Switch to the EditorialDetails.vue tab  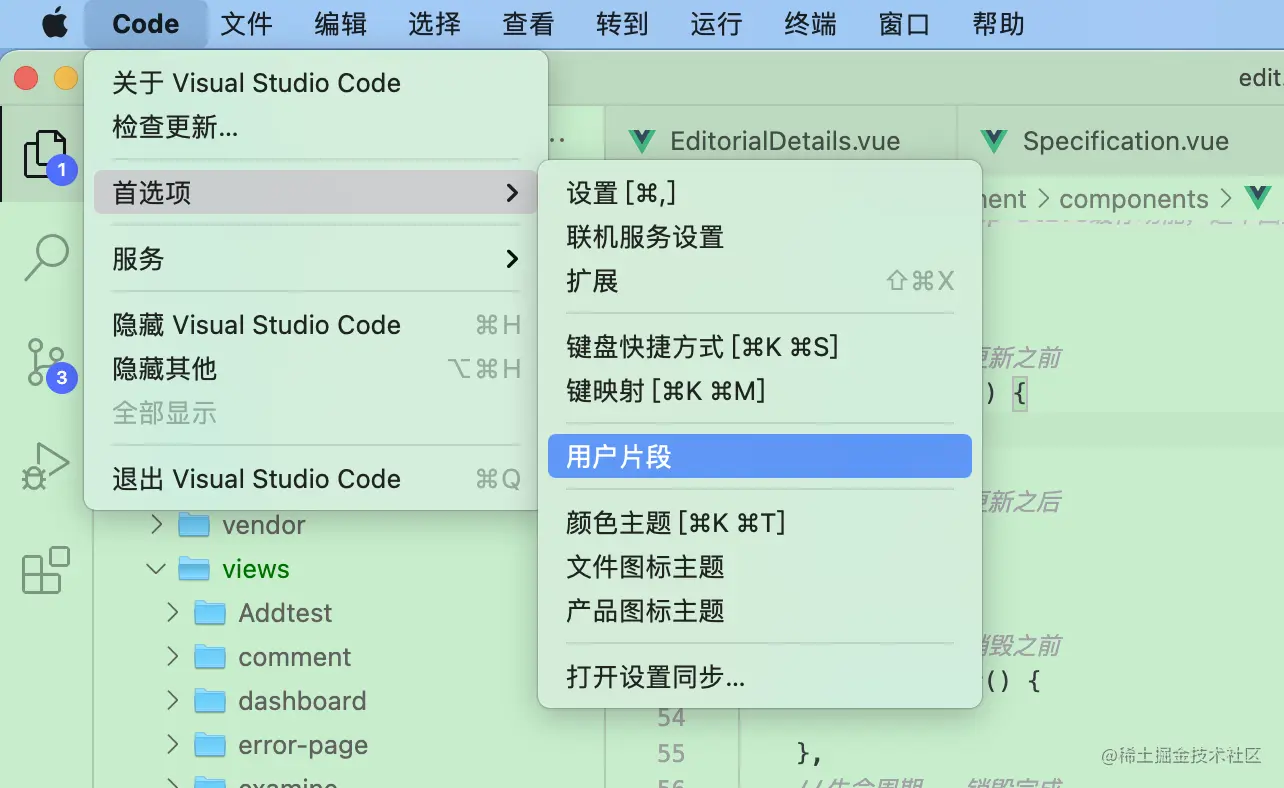781,141
